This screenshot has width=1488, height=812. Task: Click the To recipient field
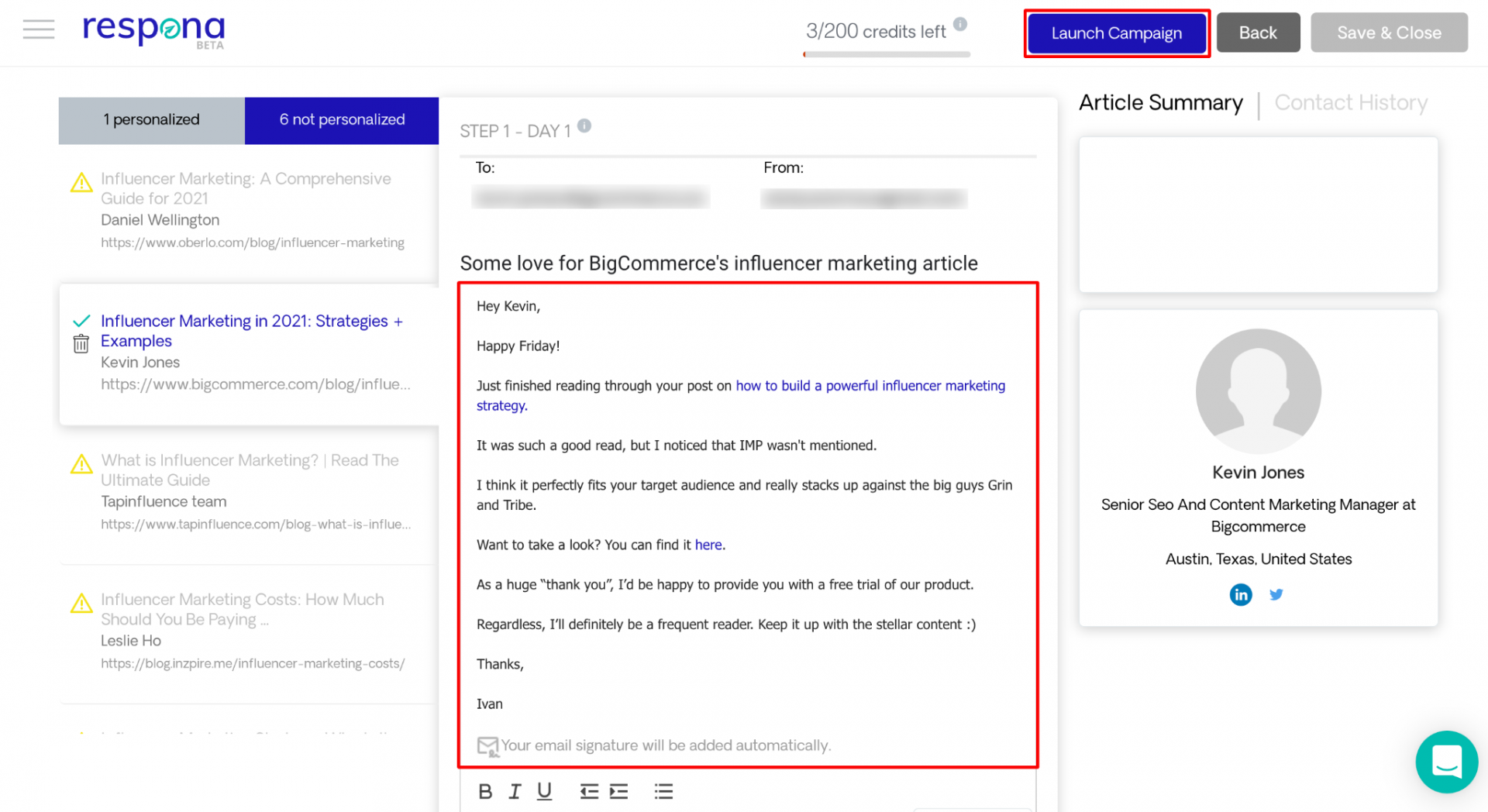coord(591,198)
